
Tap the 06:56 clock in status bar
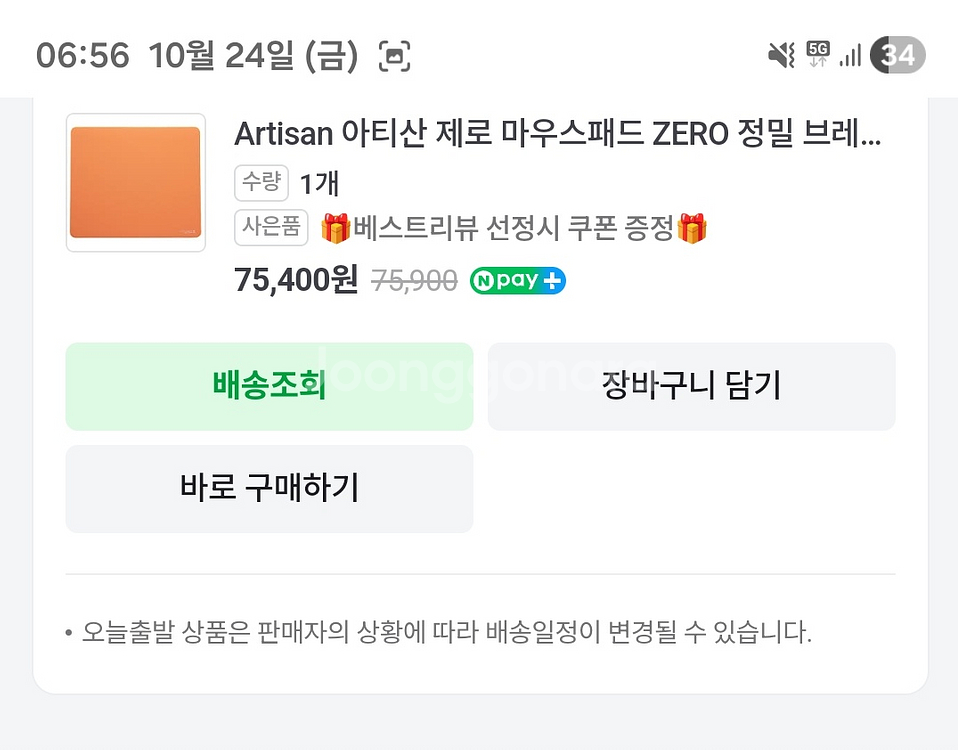(82, 55)
